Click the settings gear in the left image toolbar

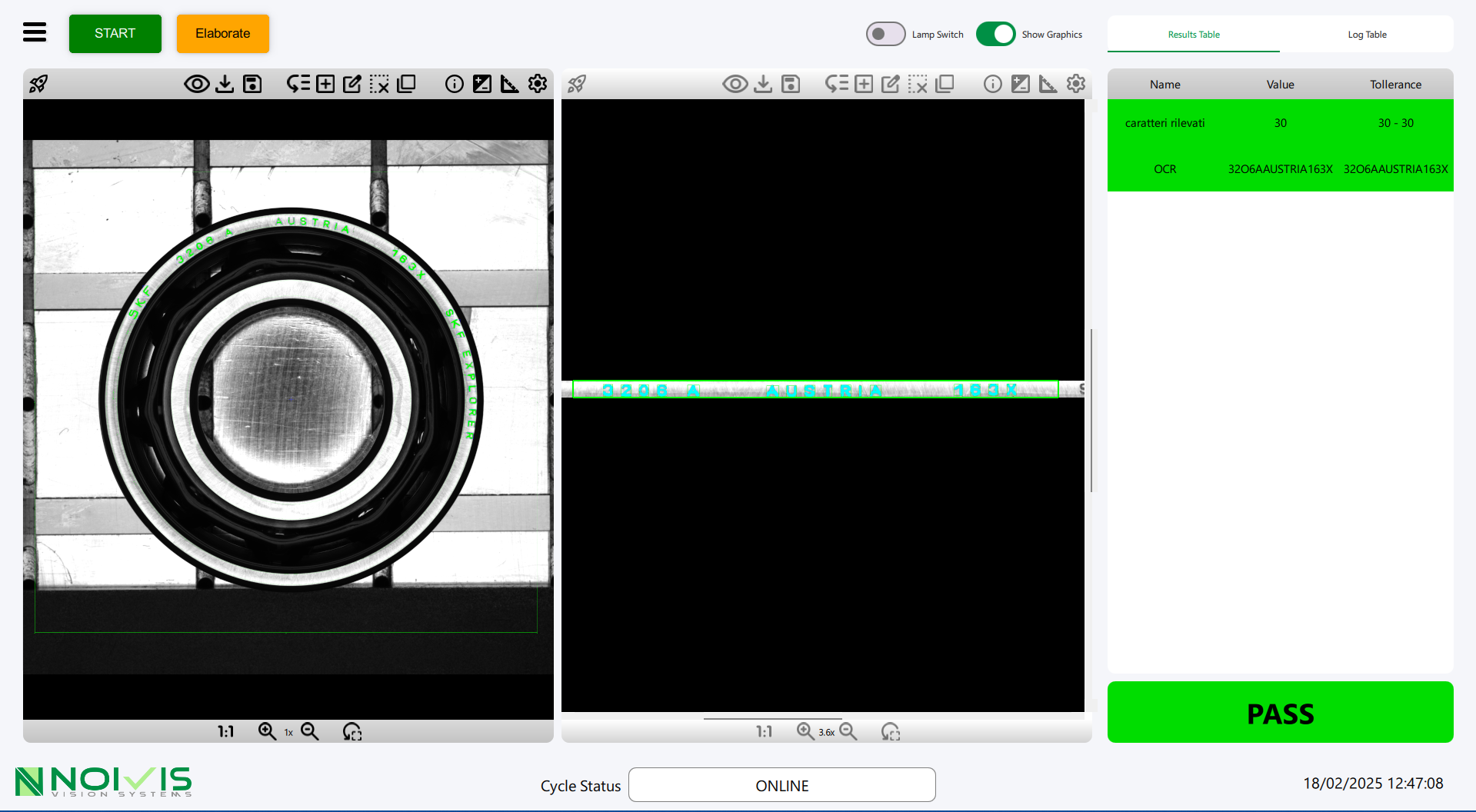[538, 84]
